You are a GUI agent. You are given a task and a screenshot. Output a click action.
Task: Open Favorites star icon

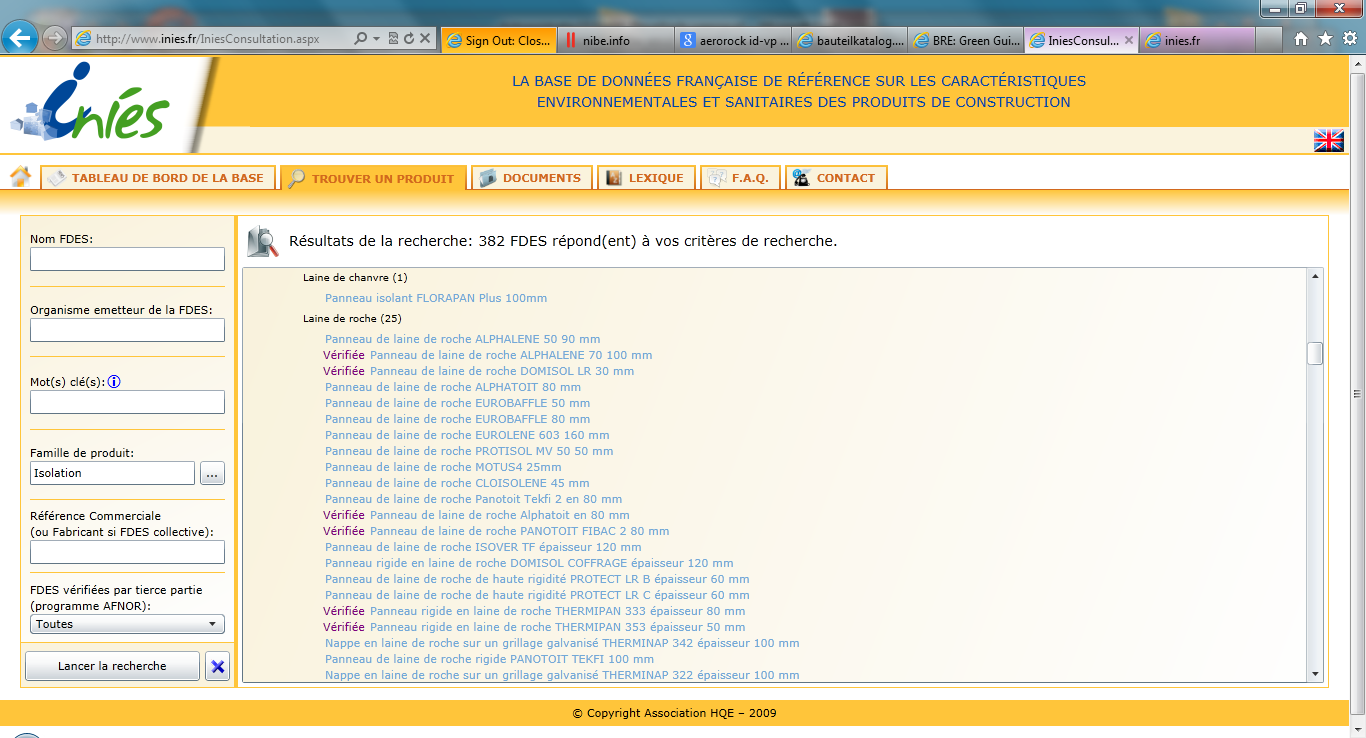[1325, 39]
